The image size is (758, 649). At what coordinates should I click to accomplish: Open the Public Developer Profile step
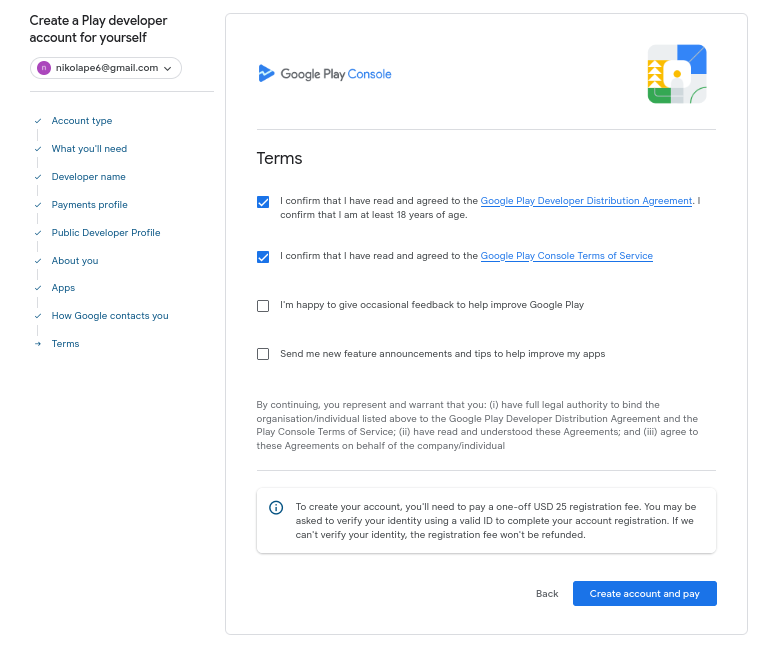(x=106, y=233)
